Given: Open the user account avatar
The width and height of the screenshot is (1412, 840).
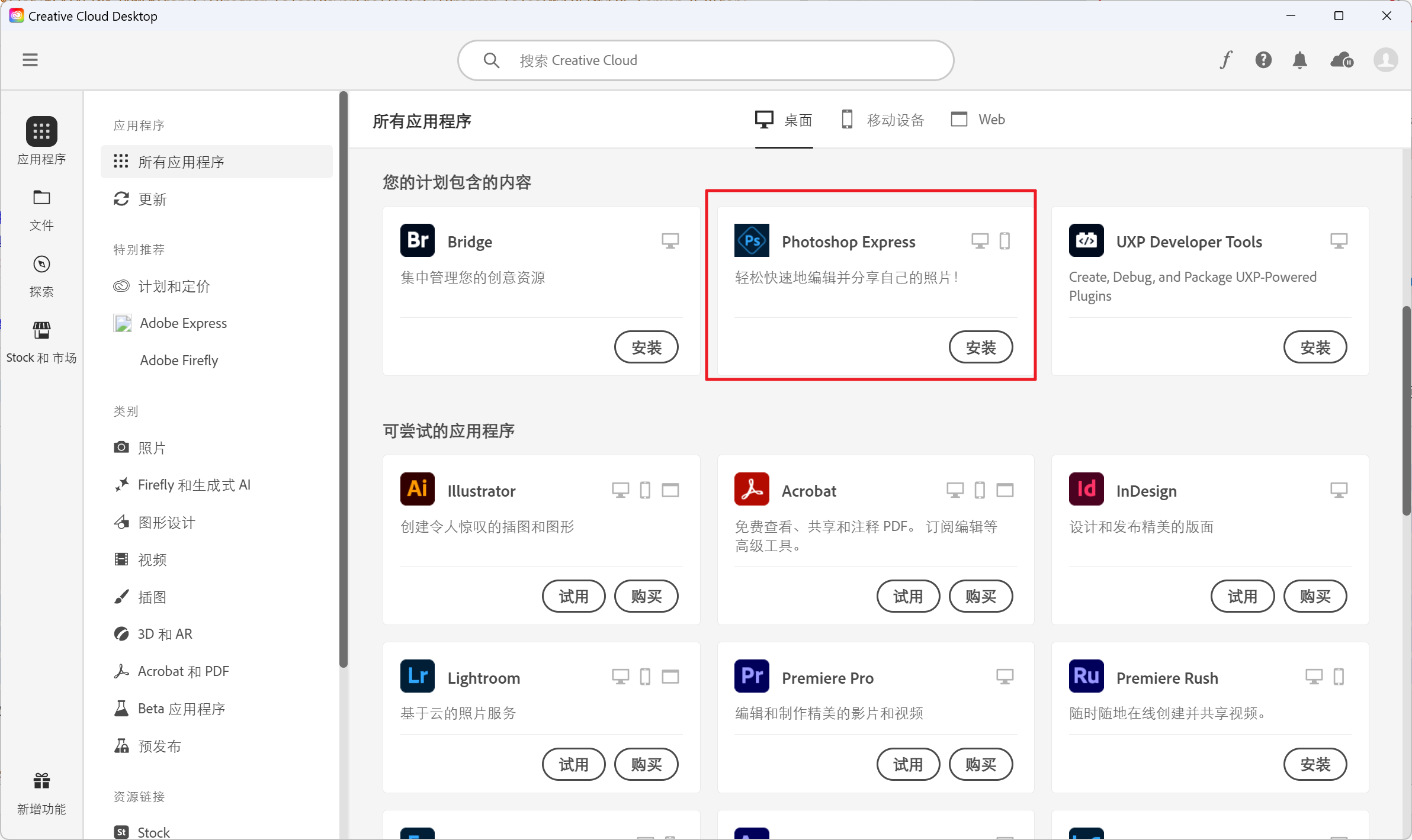Looking at the screenshot, I should tap(1385, 60).
